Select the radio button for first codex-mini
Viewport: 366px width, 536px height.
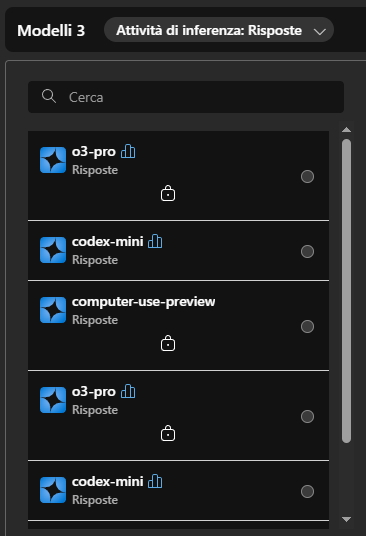[307, 251]
